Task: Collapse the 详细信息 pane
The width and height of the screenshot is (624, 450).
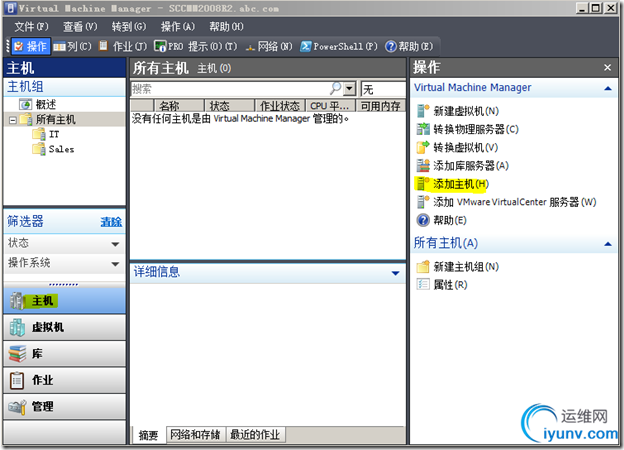Action: tap(396, 273)
